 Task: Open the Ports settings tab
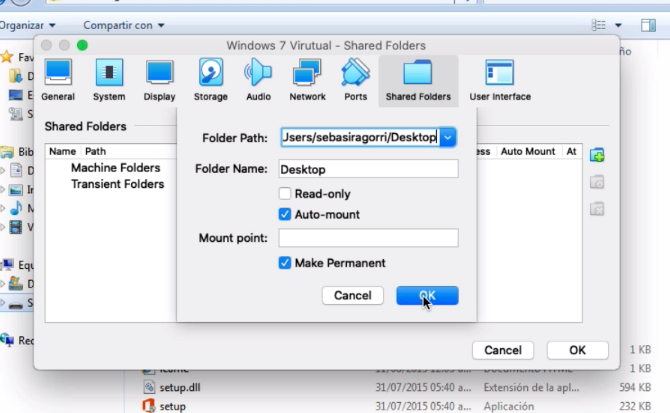point(356,80)
